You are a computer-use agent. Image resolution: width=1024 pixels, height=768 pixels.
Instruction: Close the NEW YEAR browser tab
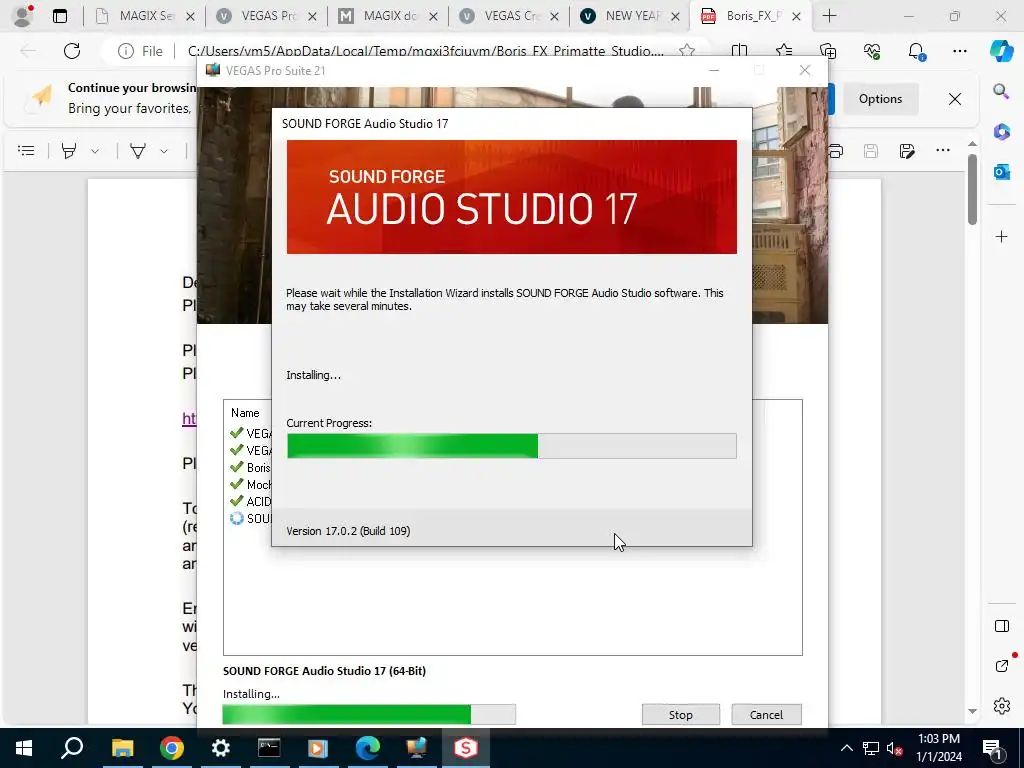pyautogui.click(x=676, y=16)
